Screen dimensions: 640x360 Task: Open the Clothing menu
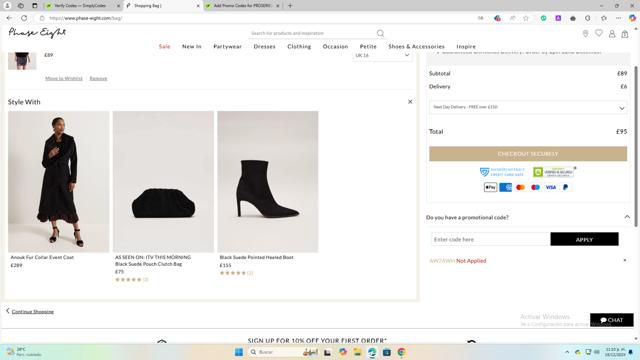coord(299,47)
